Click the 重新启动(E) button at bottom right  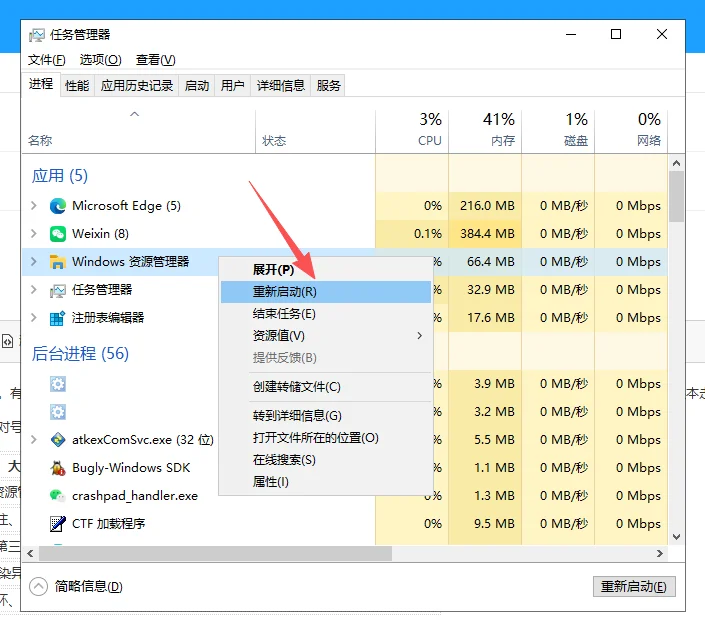(634, 587)
